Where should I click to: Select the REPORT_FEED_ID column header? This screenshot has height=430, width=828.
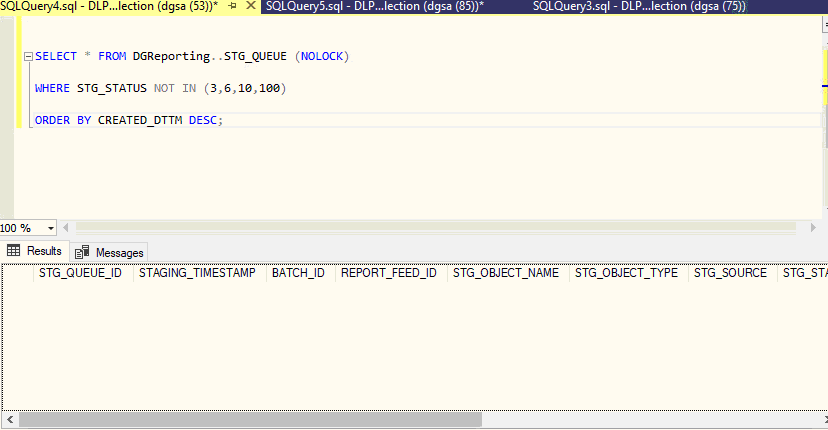(388, 273)
